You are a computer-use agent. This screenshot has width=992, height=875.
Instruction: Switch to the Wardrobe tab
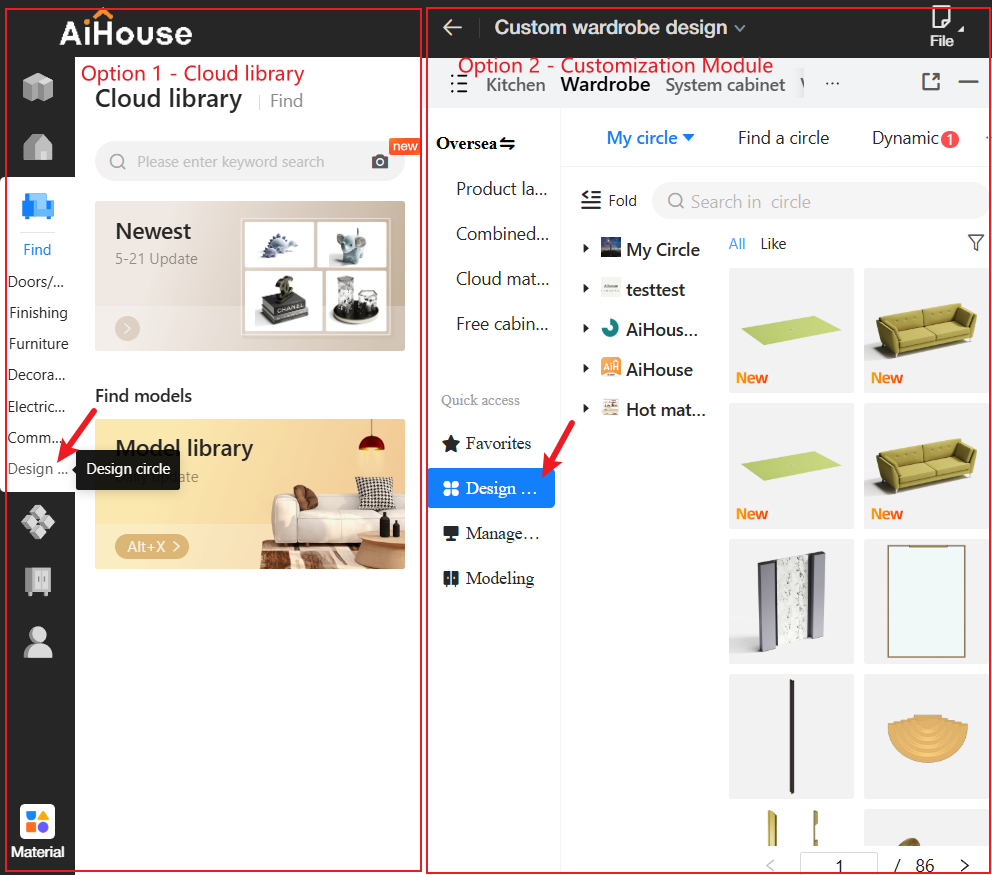coord(605,85)
